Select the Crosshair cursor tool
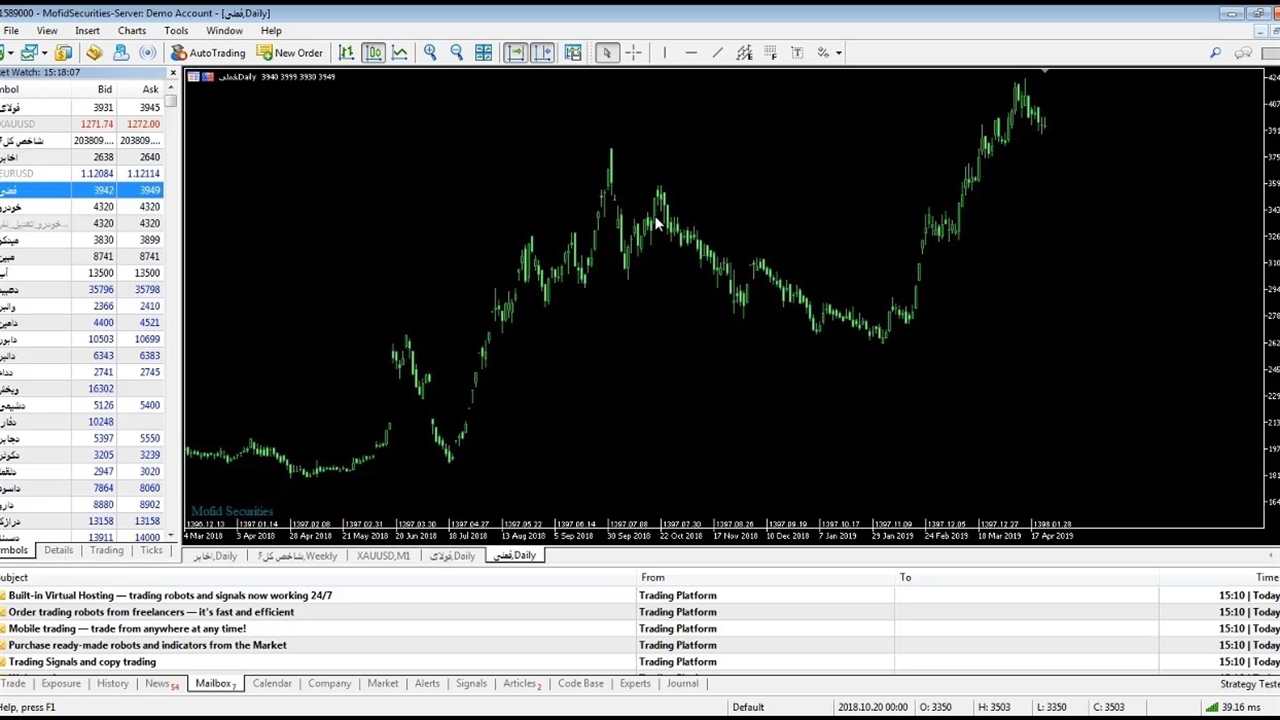Screen dimensions: 1280x720 (633, 53)
